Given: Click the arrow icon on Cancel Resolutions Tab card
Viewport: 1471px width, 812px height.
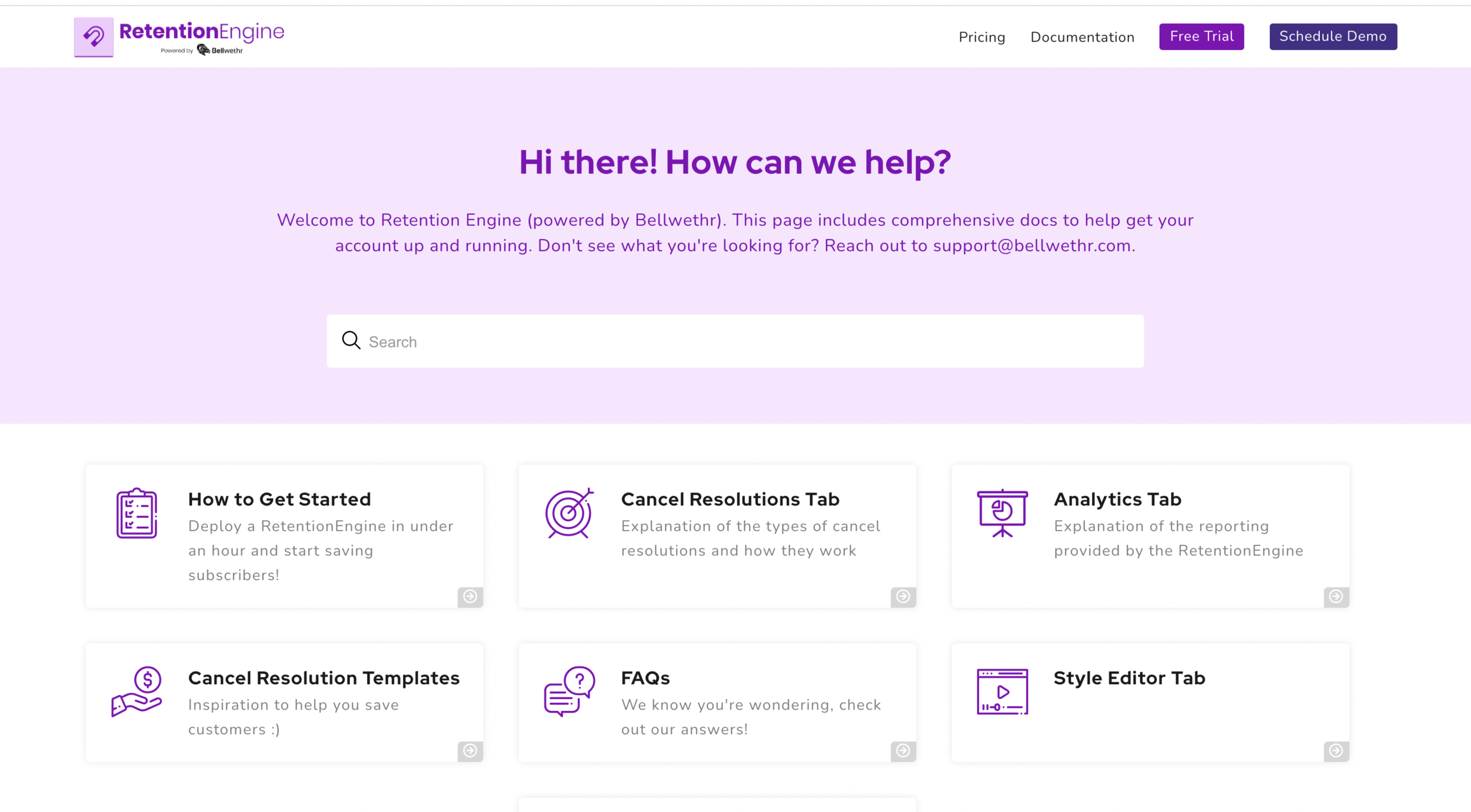Looking at the screenshot, I should (903, 597).
